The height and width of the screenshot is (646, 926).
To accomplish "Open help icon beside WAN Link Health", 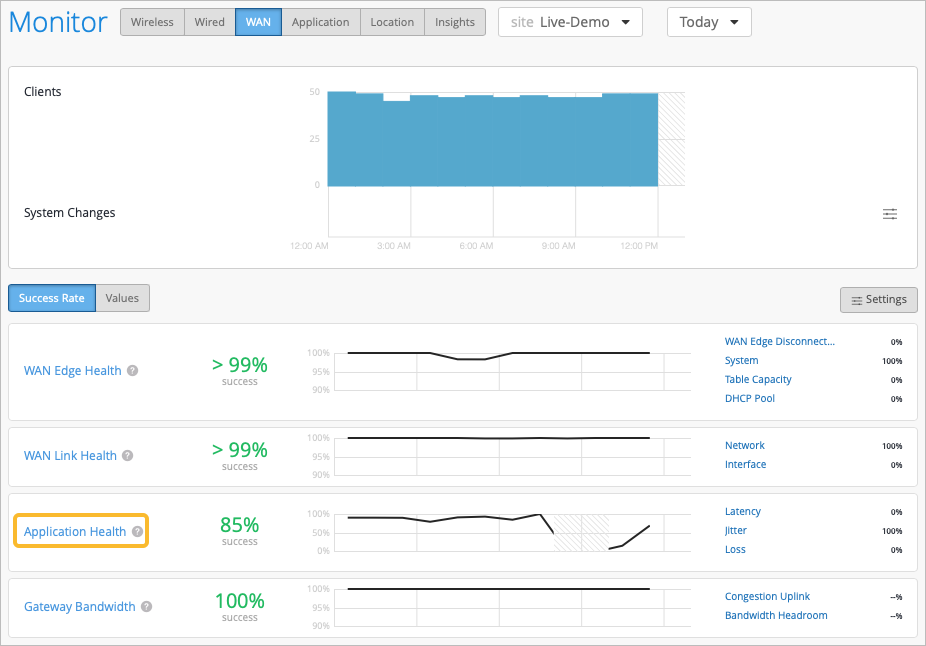I will 128,455.
